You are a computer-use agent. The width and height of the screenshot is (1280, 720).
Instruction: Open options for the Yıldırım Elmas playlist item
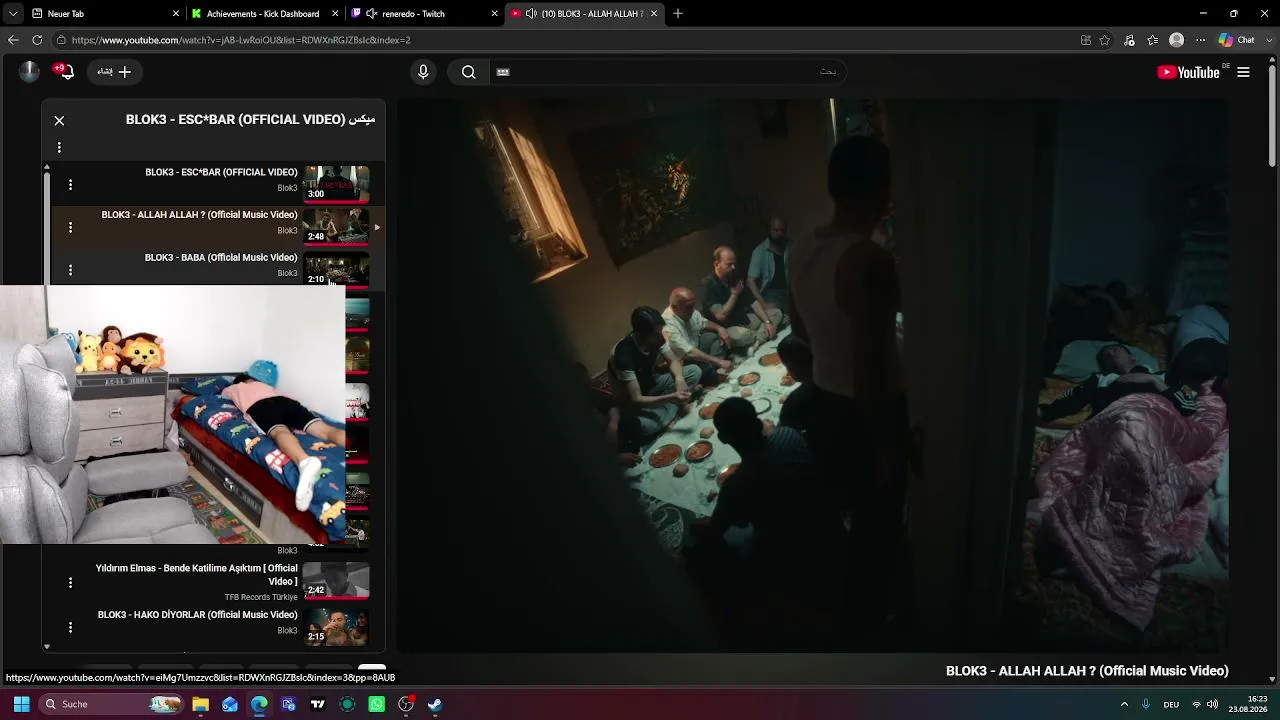(70, 582)
